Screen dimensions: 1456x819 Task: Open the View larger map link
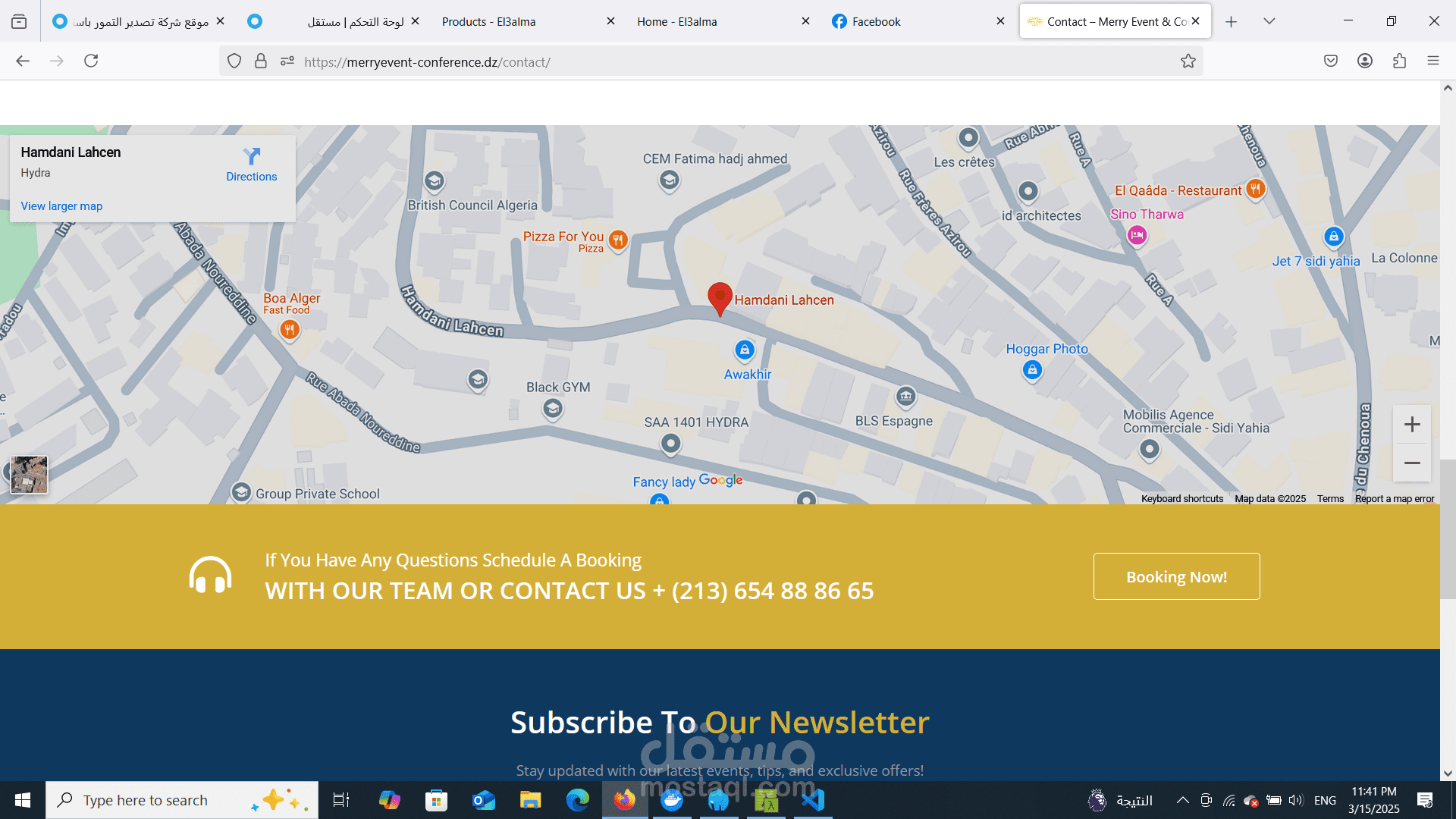pyautogui.click(x=61, y=206)
